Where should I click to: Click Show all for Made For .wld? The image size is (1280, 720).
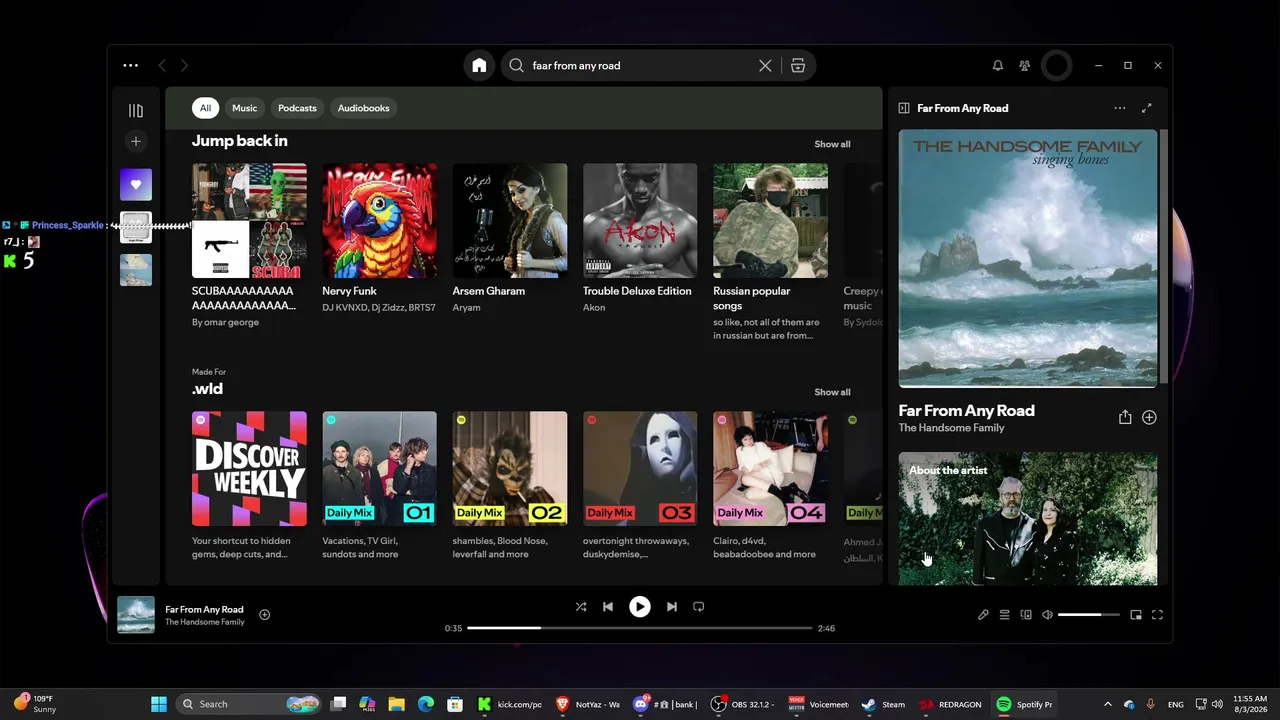832,392
